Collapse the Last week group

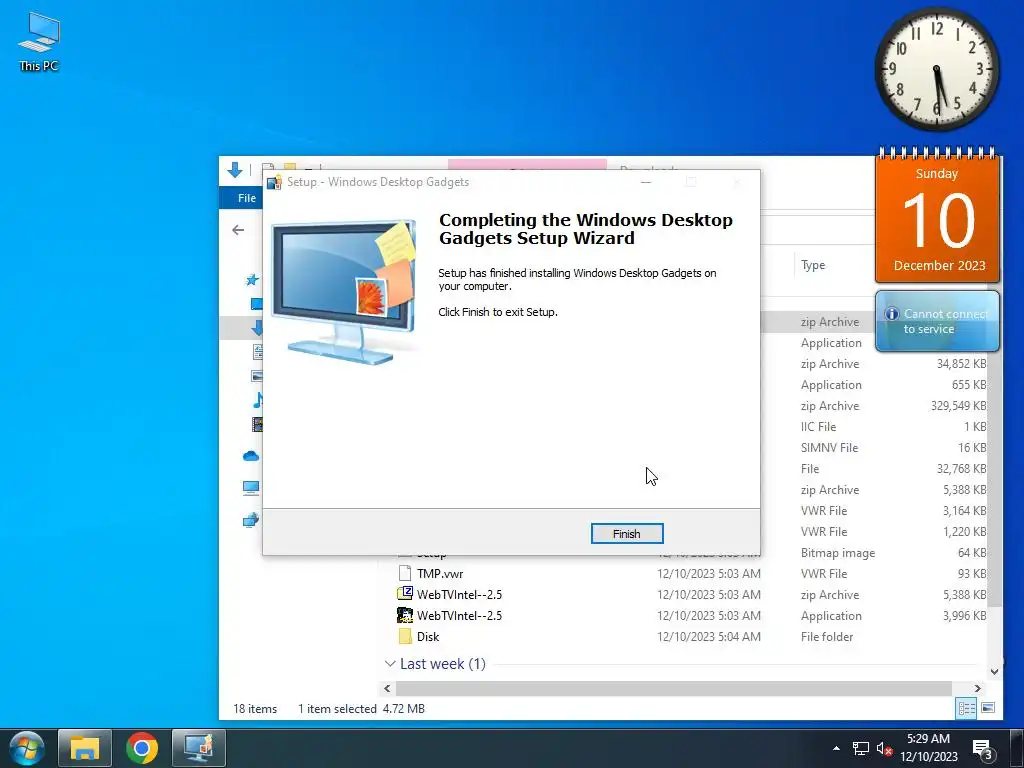[x=390, y=664]
